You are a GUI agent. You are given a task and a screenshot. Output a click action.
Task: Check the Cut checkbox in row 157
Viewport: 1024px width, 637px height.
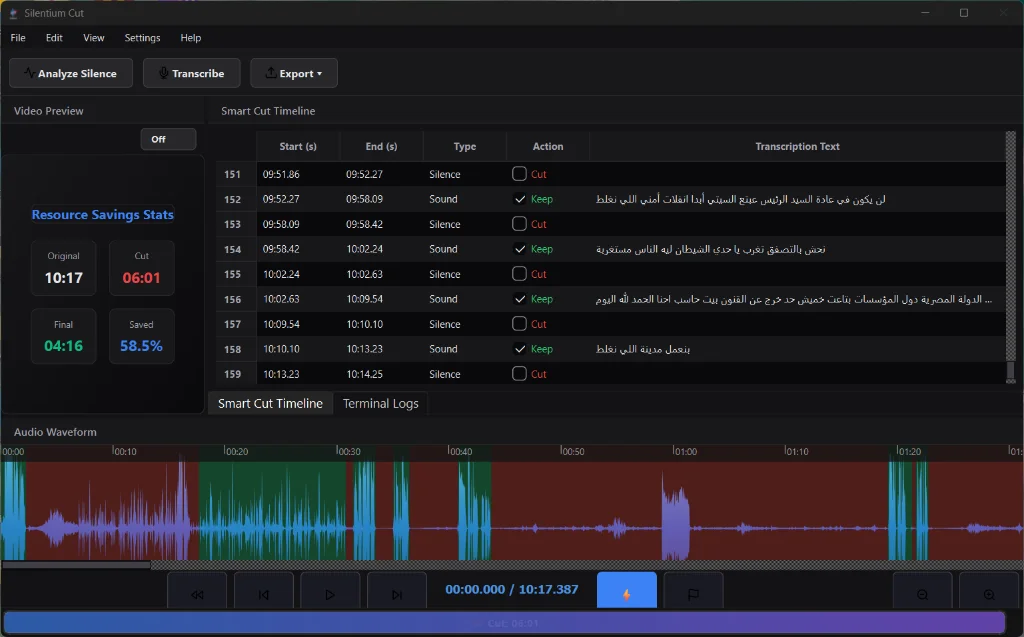coord(519,323)
